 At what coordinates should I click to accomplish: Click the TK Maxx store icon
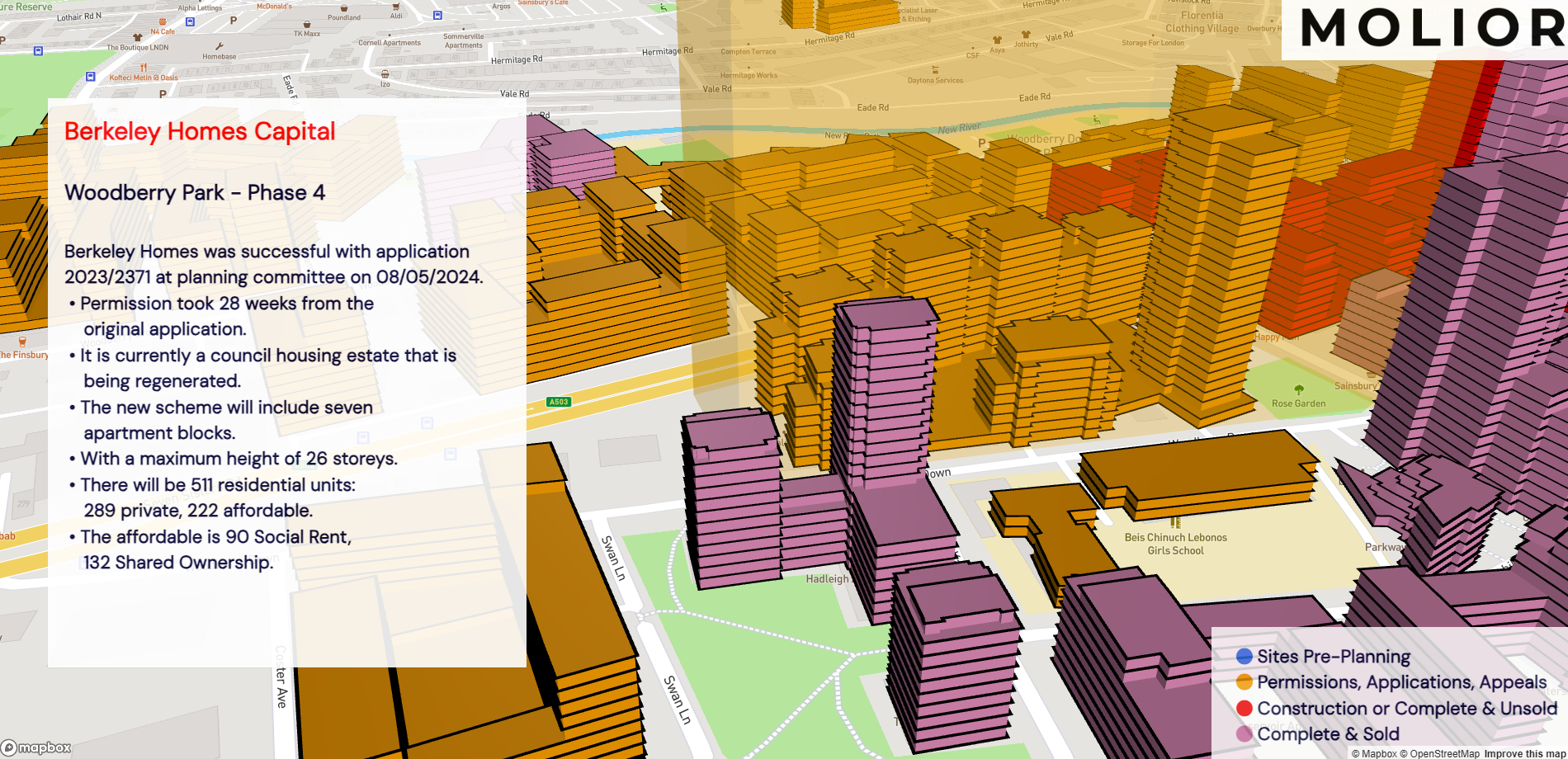click(307, 25)
